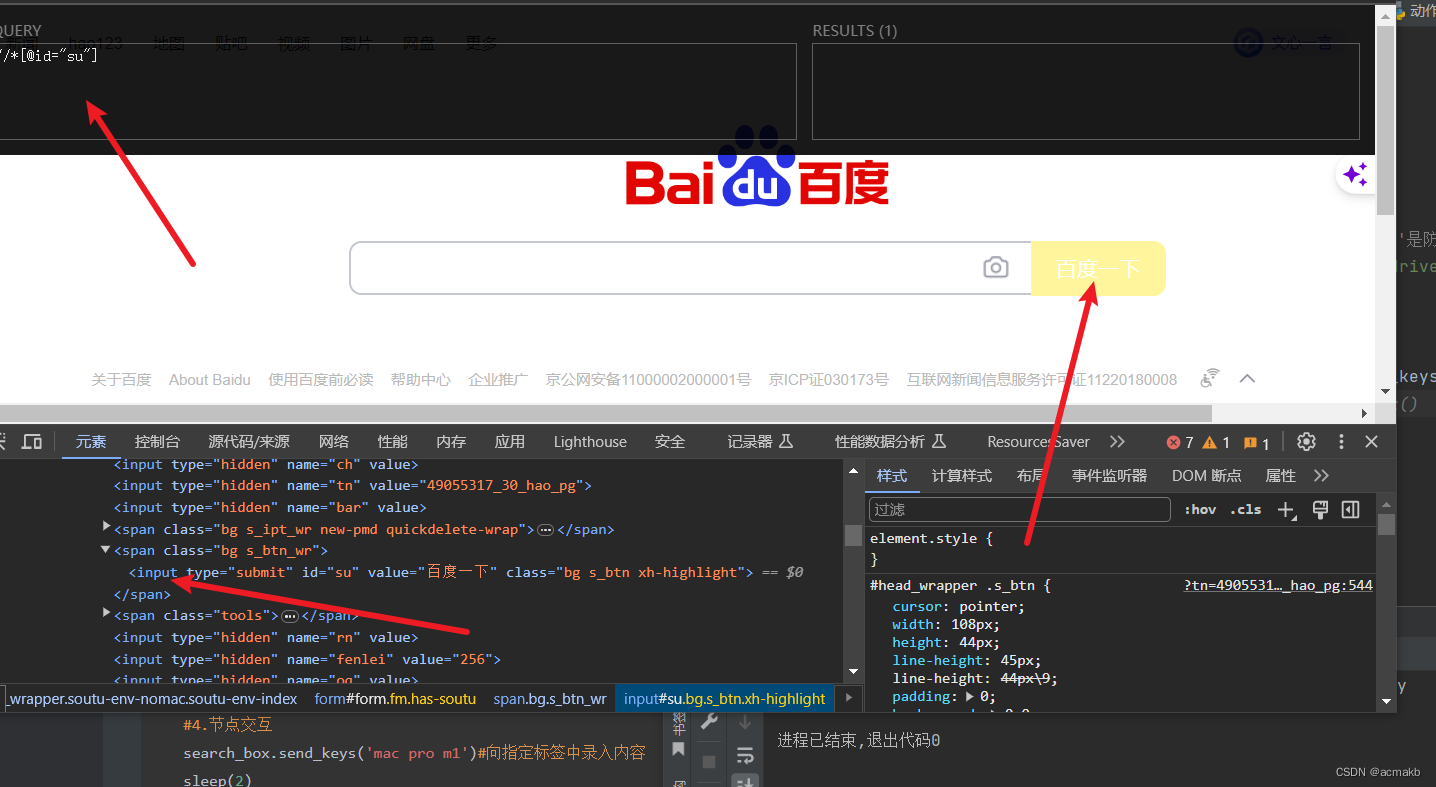Expand the s_ipt_wr span node

tap(107, 527)
